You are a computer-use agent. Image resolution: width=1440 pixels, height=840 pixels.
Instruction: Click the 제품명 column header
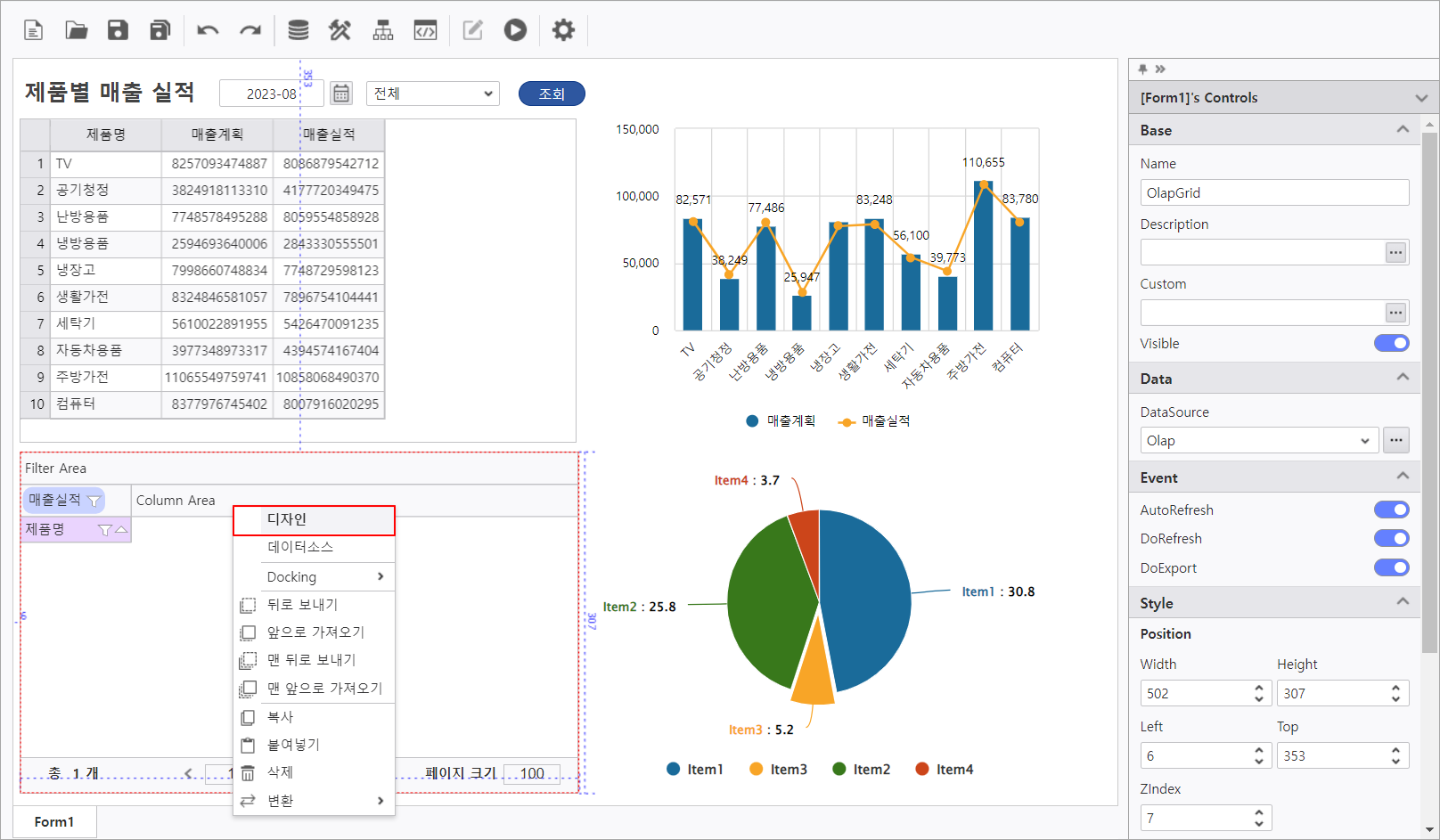(106, 135)
